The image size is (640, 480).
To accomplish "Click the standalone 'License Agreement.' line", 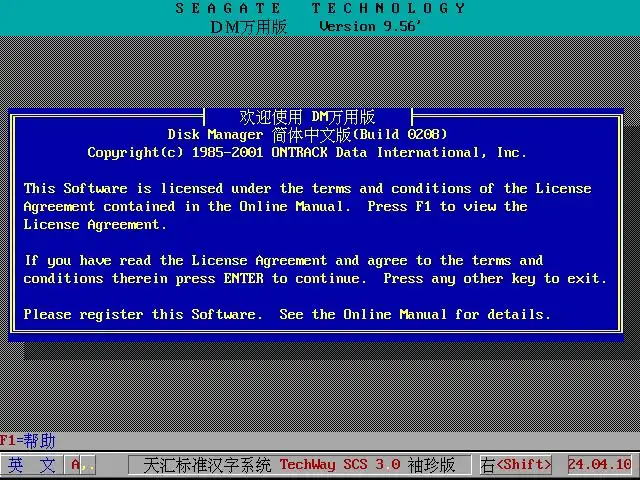I will tap(95, 224).
